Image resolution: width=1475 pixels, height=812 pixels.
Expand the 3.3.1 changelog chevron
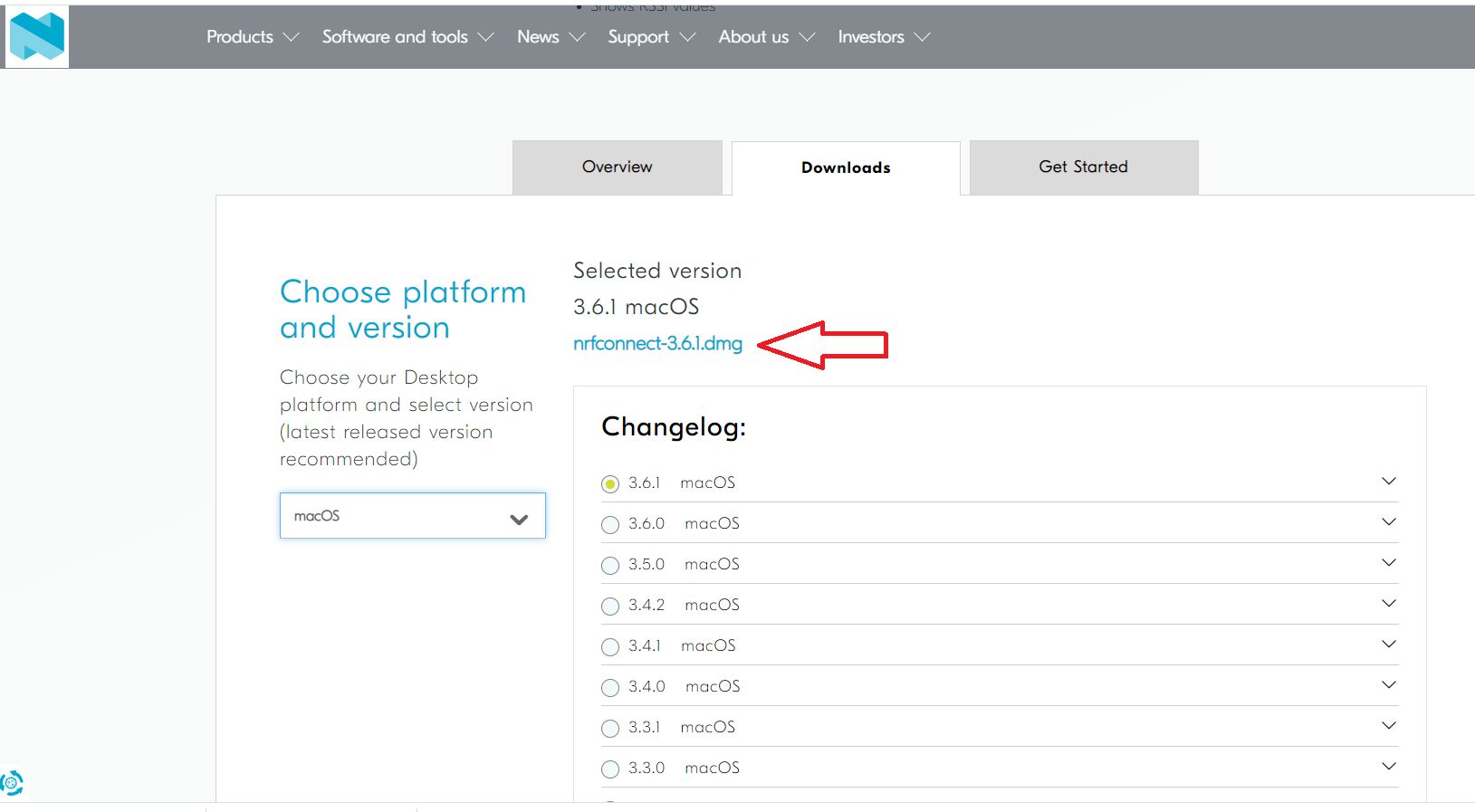tap(1389, 725)
